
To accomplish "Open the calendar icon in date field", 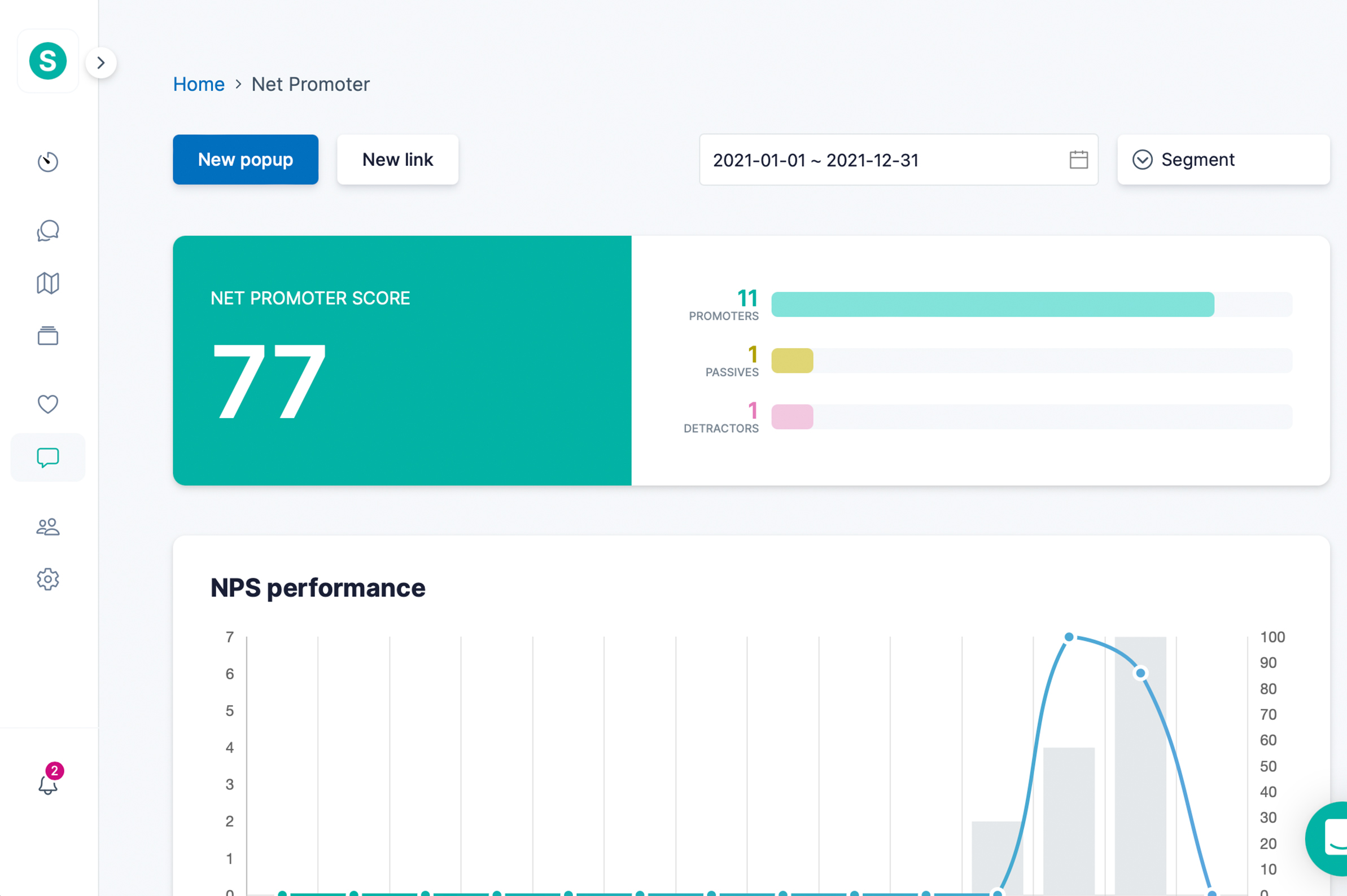I will point(1079,160).
